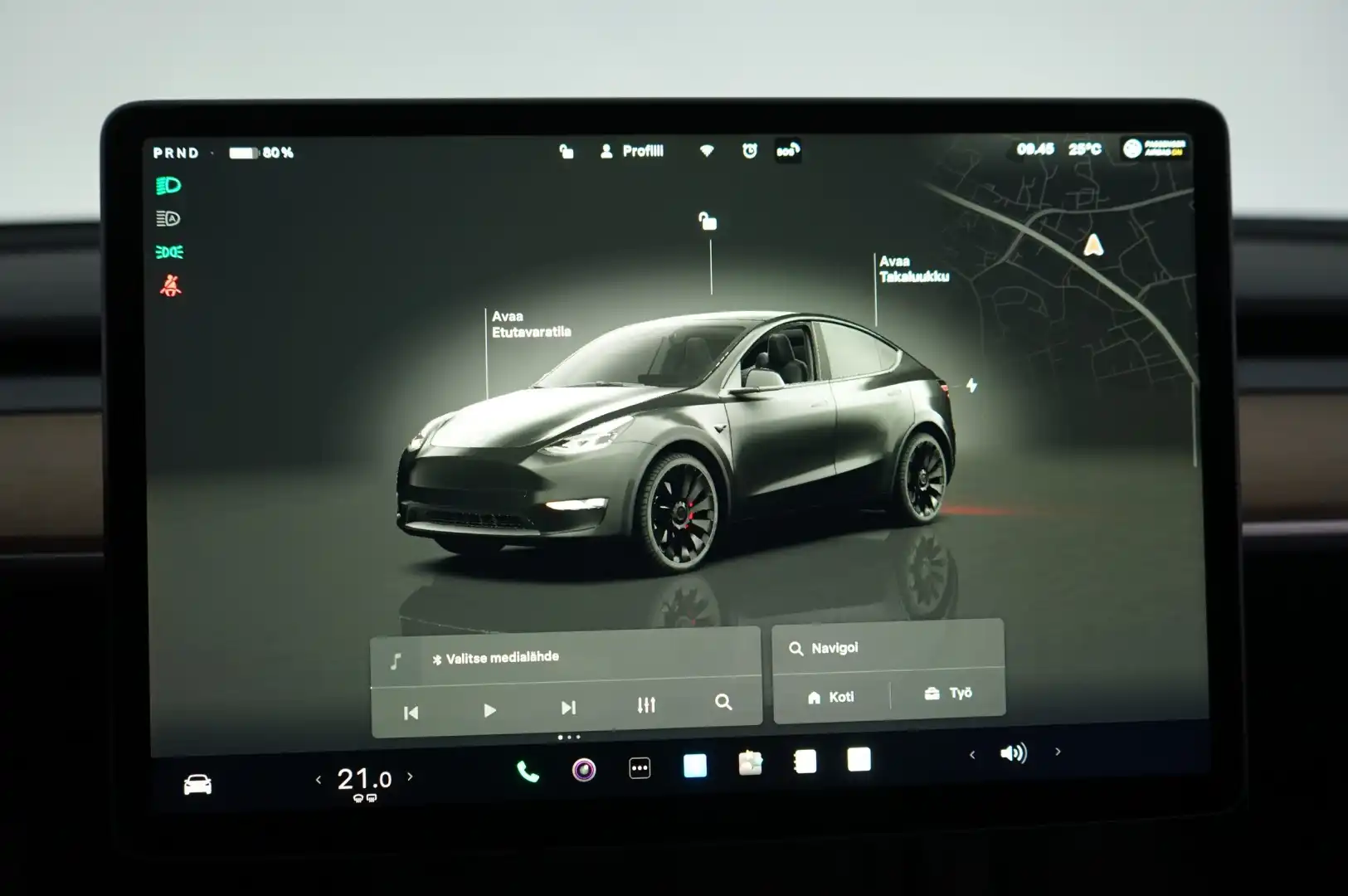Viewport: 1348px width, 896px height.
Task: Tap the status bar lock icon
Action: point(567,151)
